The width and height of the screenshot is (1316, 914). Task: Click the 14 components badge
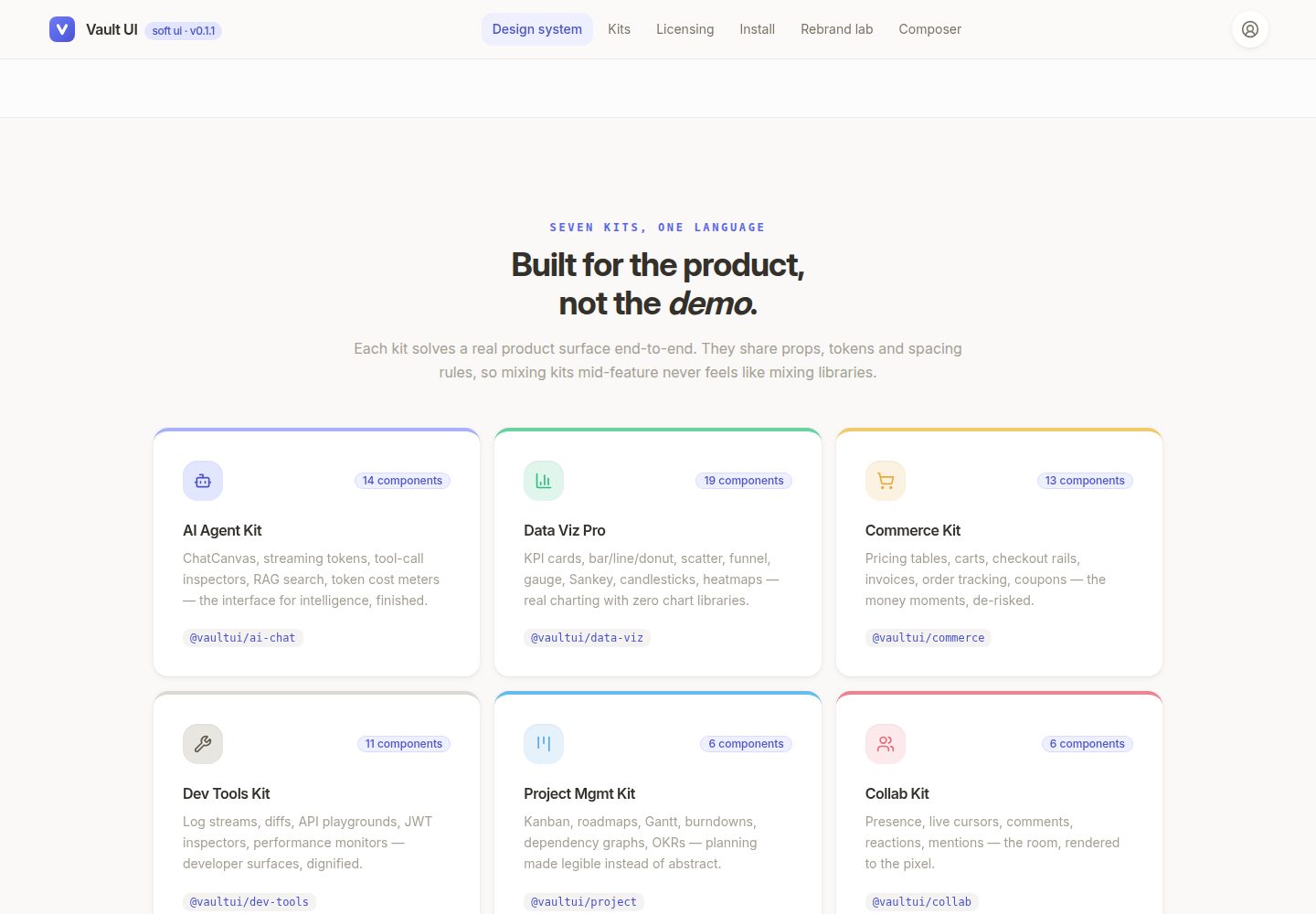pos(402,481)
